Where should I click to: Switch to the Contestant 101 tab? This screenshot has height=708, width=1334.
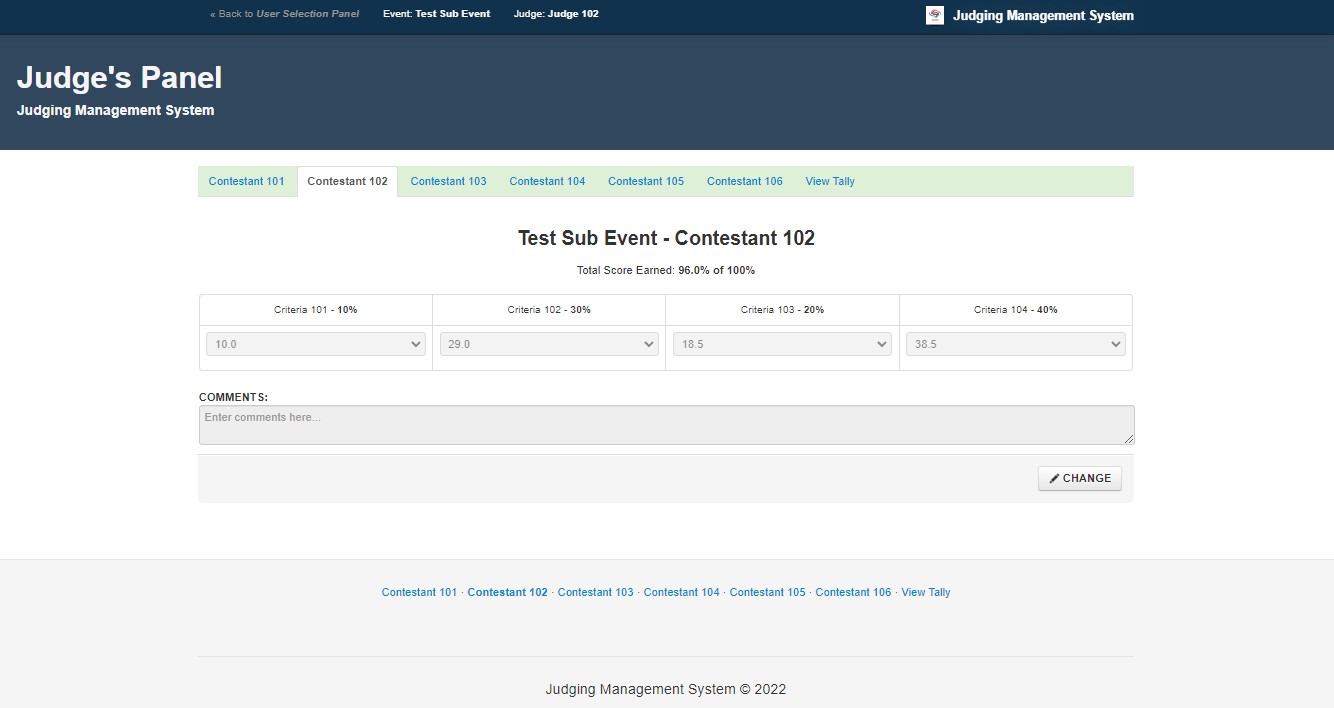247,182
